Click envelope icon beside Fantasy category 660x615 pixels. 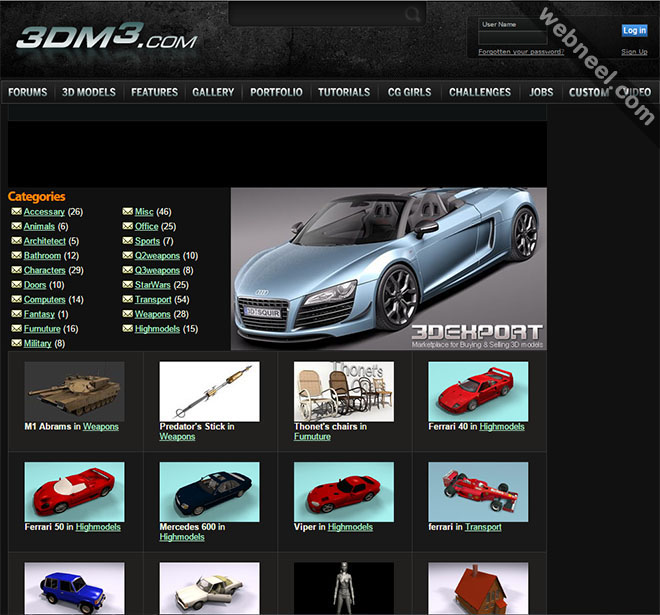click(16, 314)
